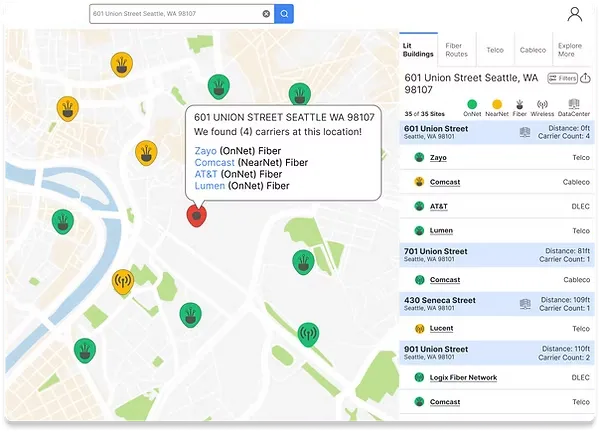Select the 430 Seneca Street site header
The height and width of the screenshot is (432, 600).
(x=497, y=304)
